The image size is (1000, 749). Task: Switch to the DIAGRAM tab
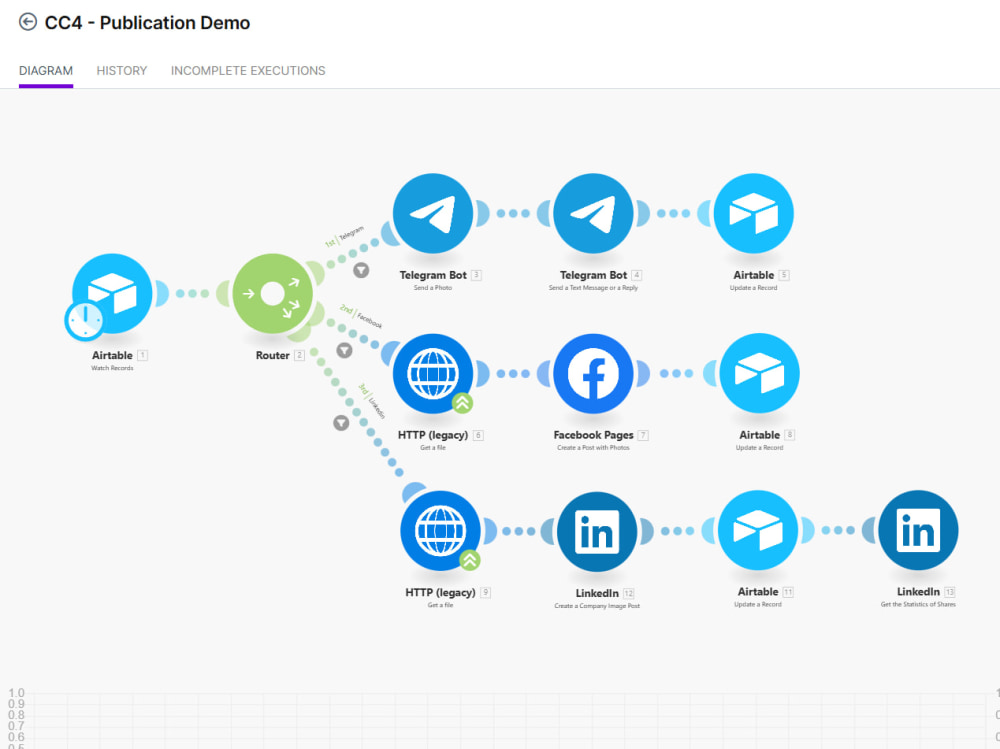[46, 71]
